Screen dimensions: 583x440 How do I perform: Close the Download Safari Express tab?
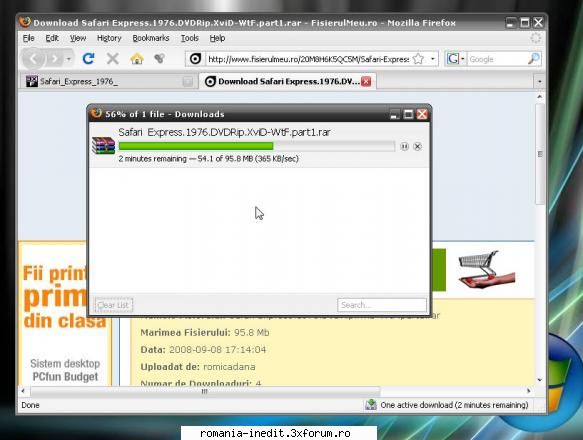pos(366,81)
